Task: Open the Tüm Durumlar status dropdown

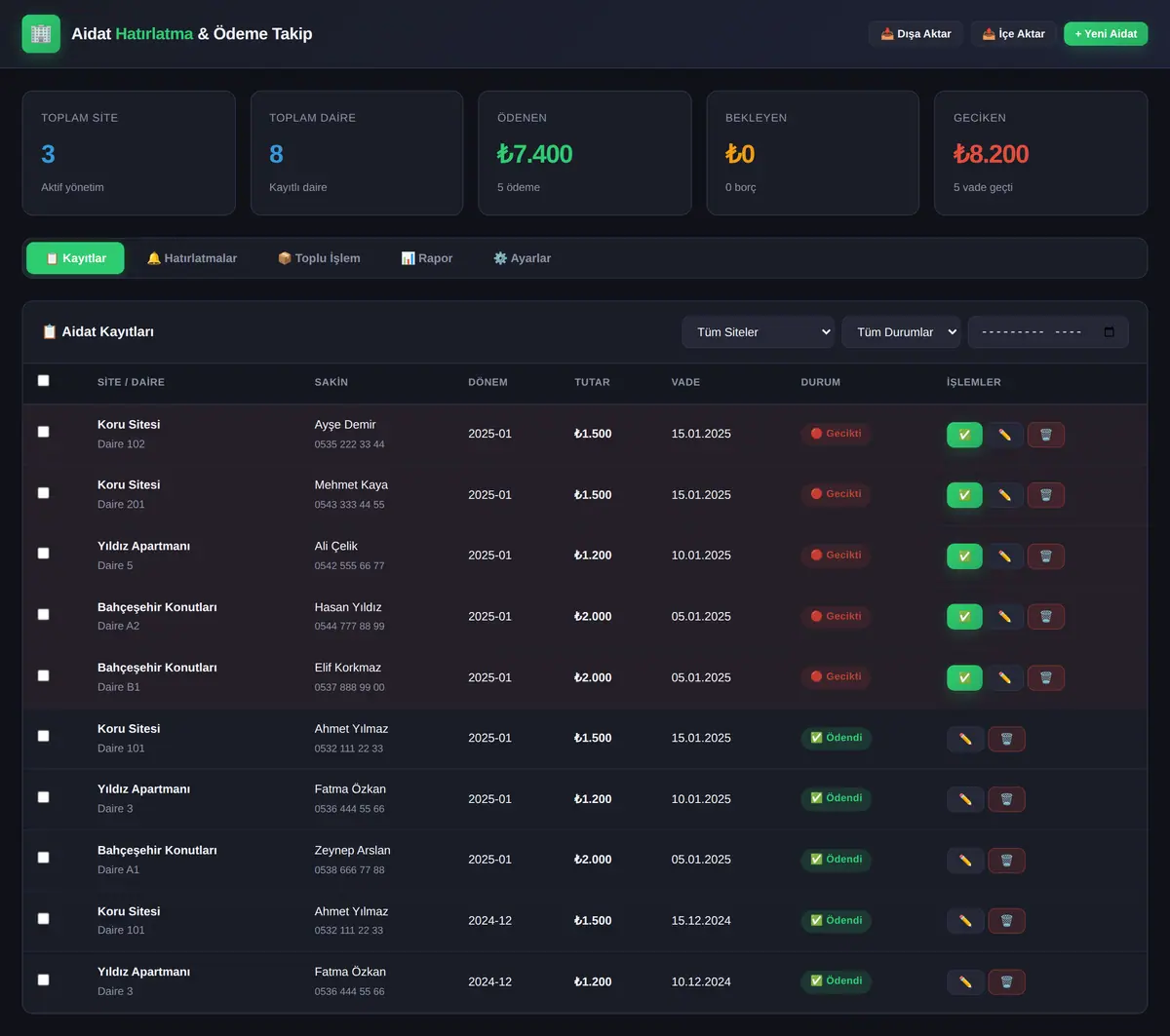Action: [901, 332]
